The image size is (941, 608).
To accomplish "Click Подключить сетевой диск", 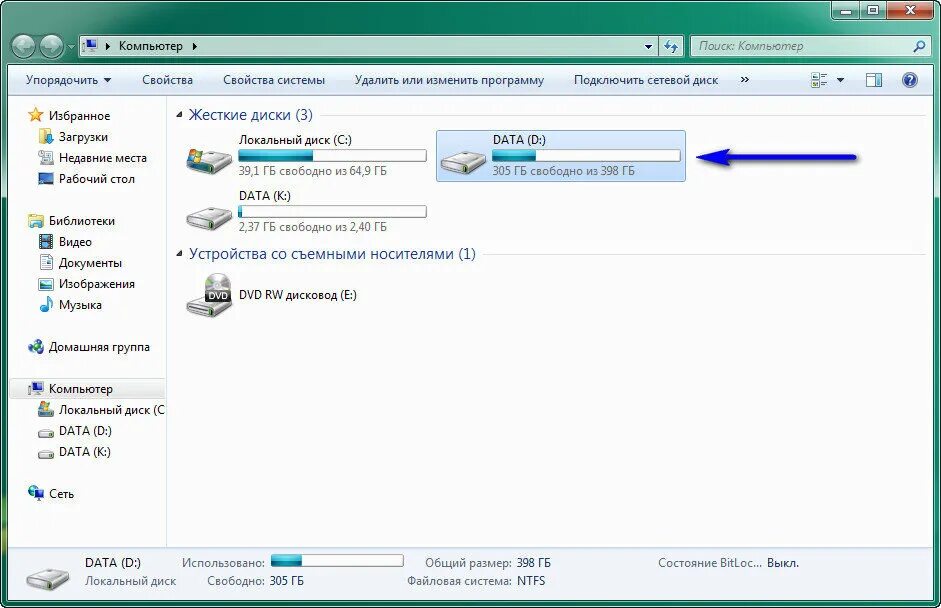I will pos(646,80).
